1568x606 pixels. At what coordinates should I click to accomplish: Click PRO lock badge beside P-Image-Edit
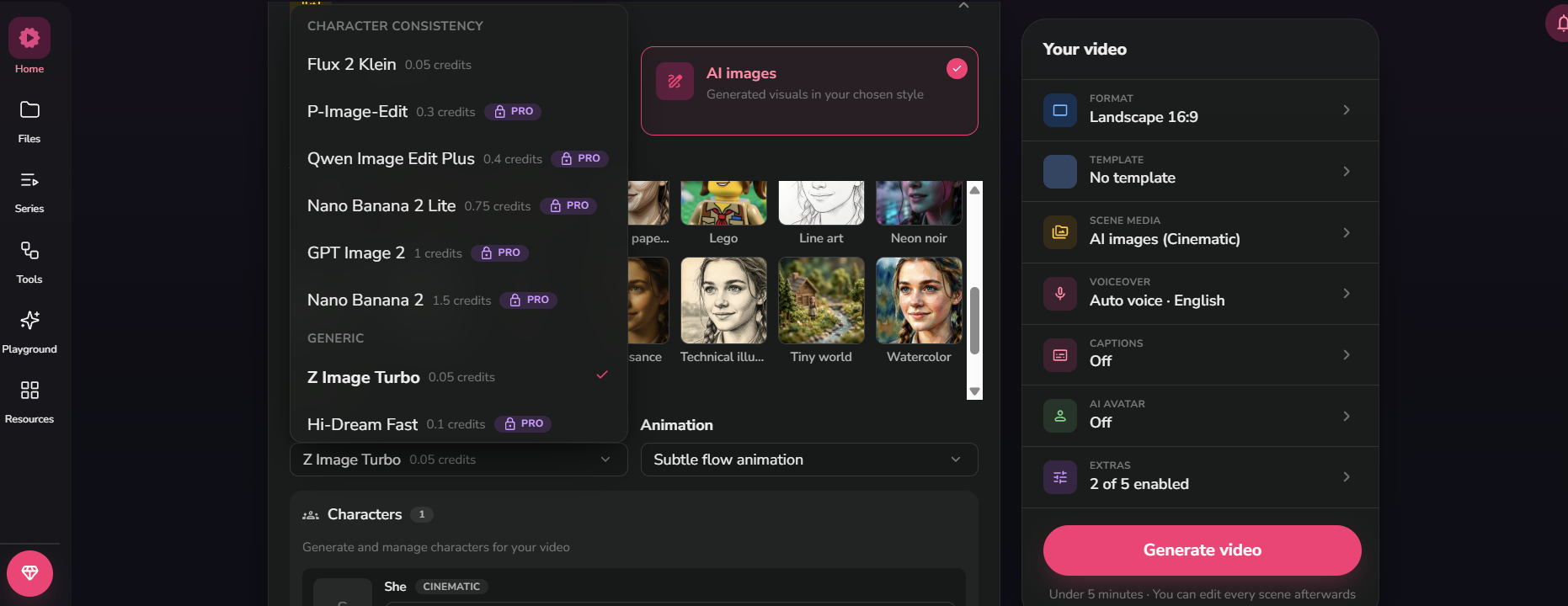coord(513,111)
